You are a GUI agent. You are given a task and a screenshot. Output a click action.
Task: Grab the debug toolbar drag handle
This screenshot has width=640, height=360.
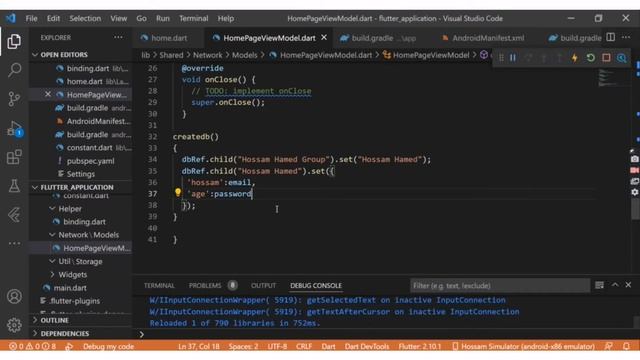coord(501,58)
